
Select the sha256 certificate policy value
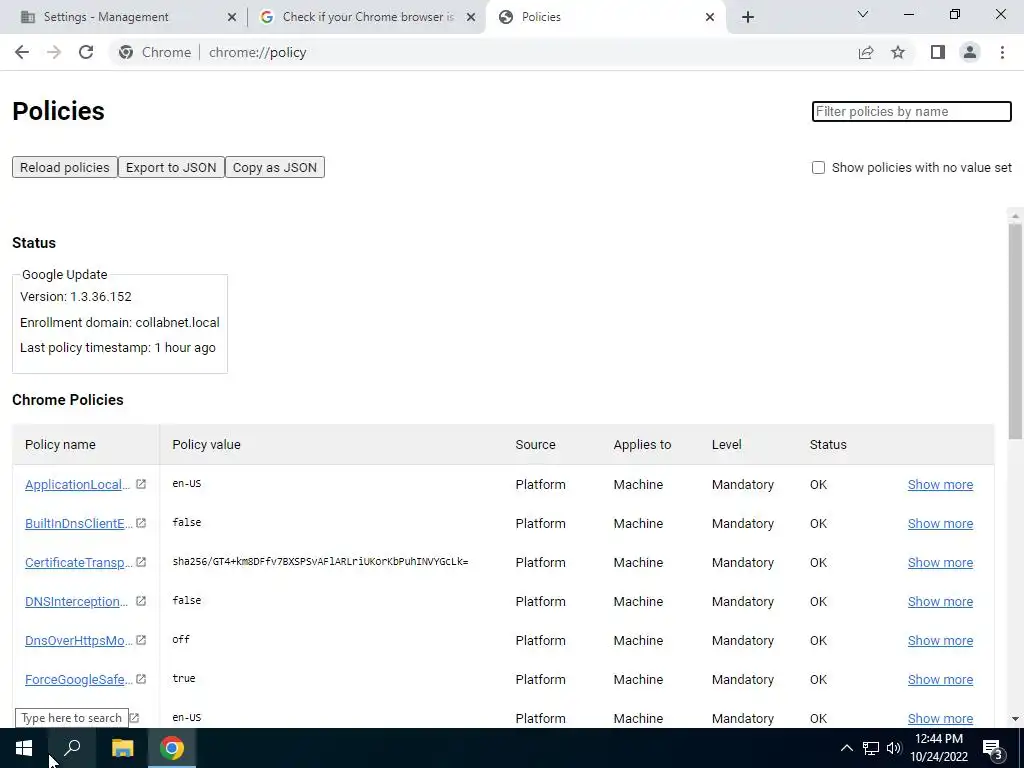pos(320,562)
